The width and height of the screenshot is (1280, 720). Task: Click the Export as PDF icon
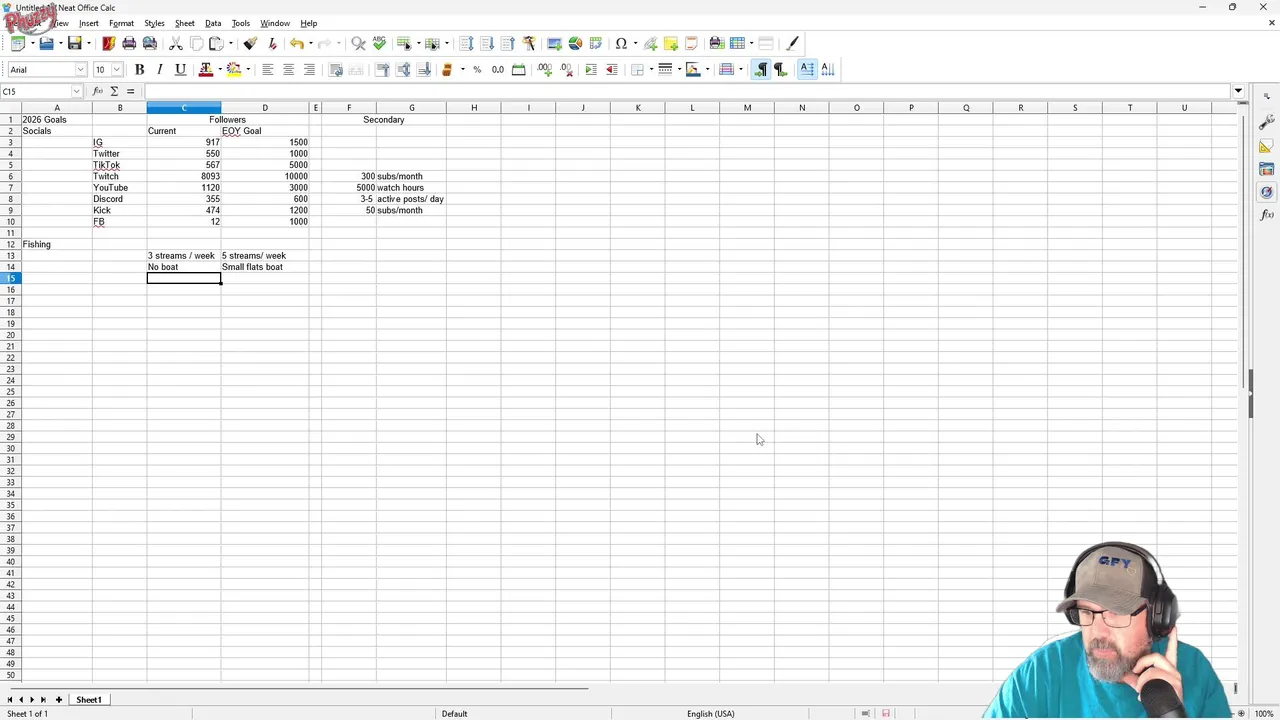click(108, 43)
